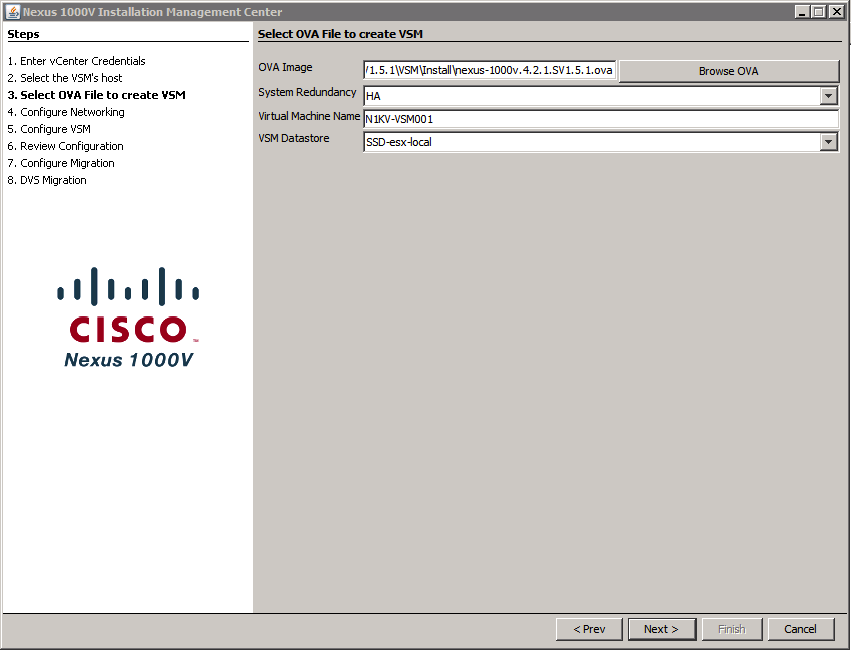851x651 pixels.
Task: Click the greyed-out Finish button
Action: coord(732,629)
